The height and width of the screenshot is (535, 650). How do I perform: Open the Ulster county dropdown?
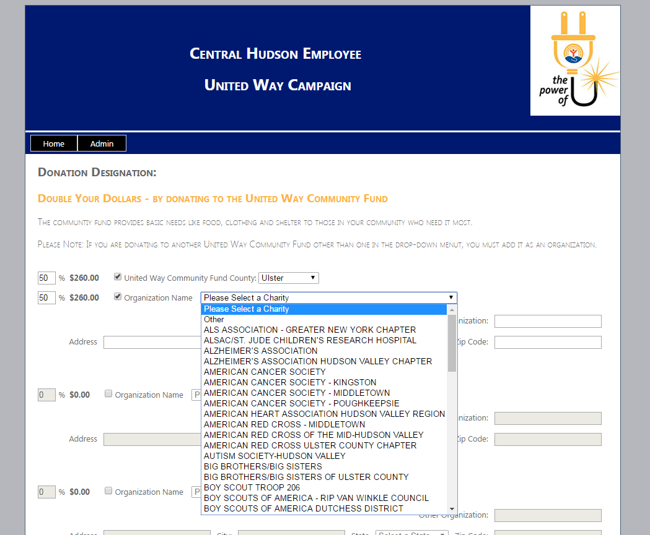coord(289,278)
